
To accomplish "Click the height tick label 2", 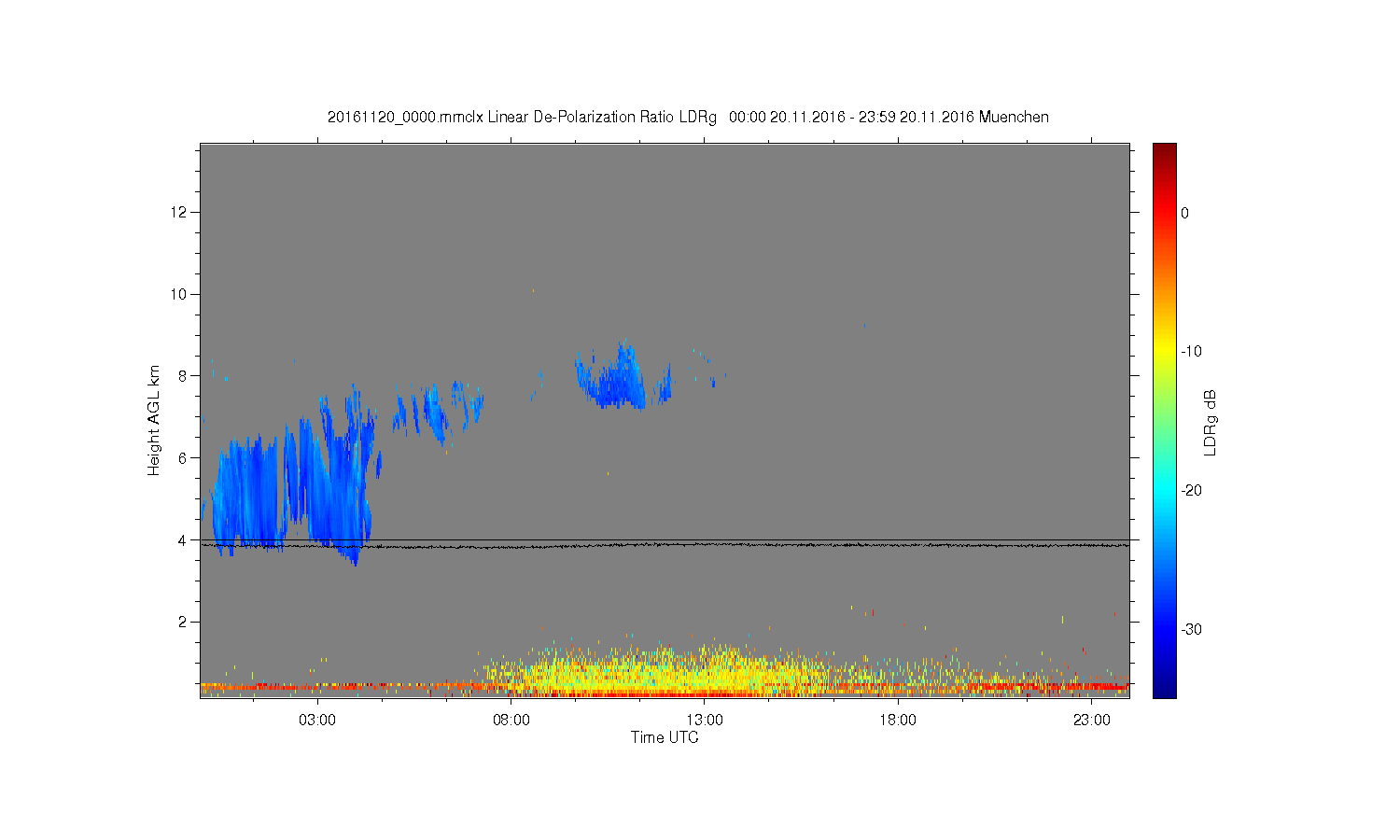I will tap(184, 622).
